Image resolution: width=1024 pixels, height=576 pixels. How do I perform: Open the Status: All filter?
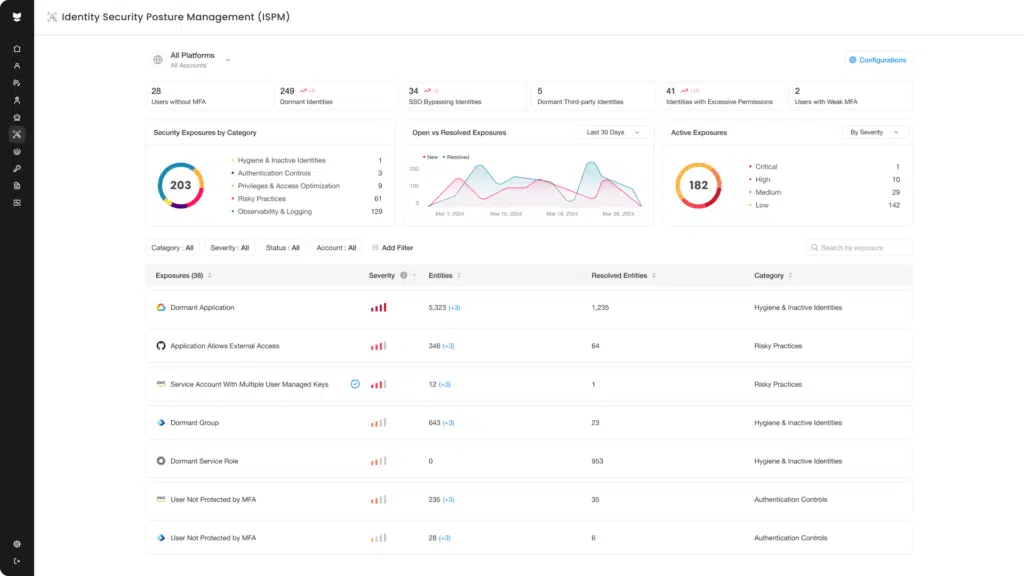282,248
